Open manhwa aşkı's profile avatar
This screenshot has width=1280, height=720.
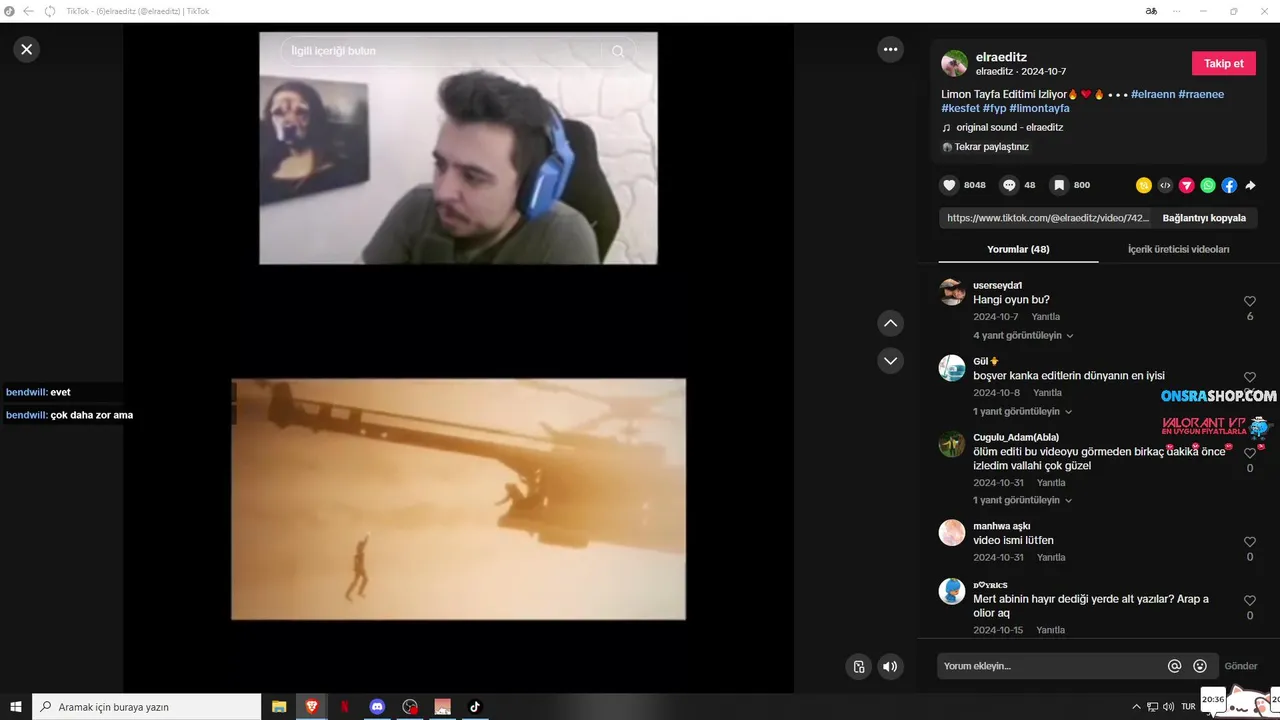tap(952, 533)
